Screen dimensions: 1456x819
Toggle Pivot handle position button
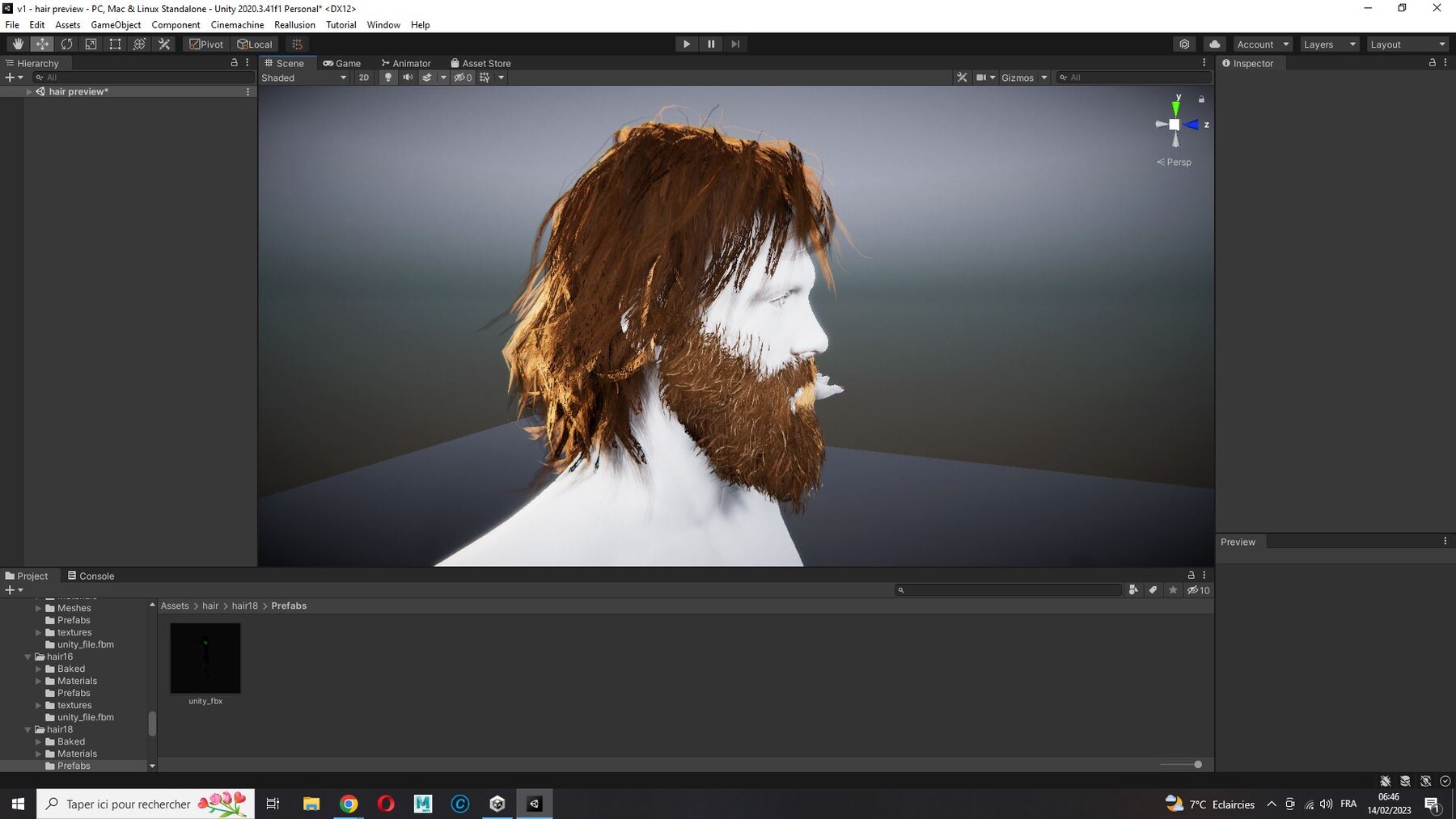[x=206, y=44]
